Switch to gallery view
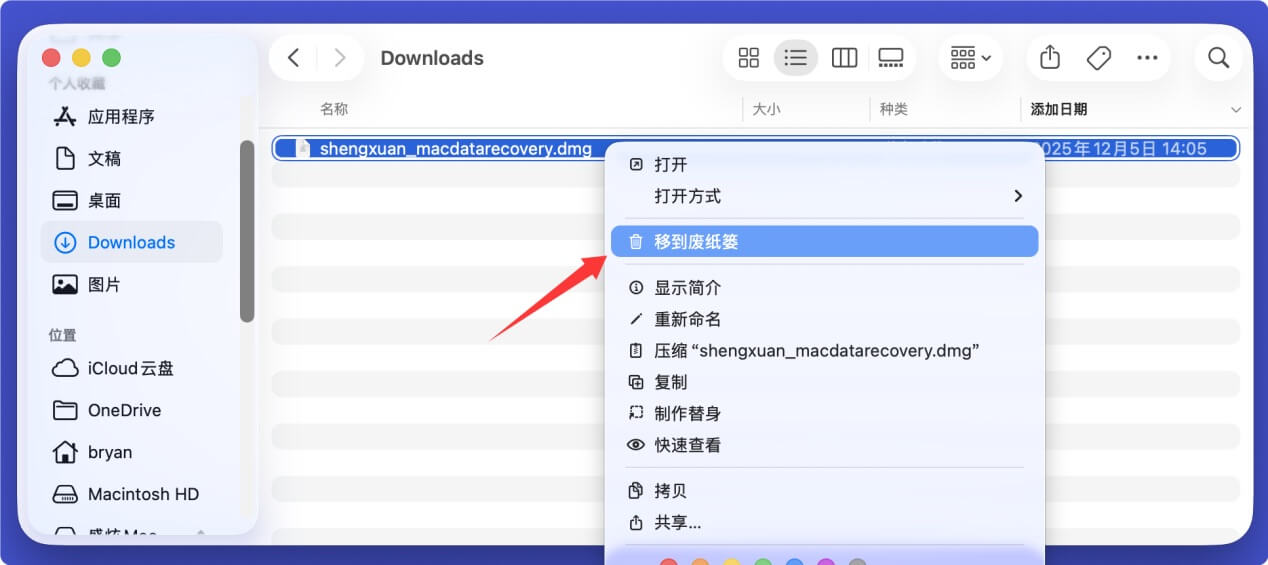The image size is (1268, 565). click(x=890, y=58)
